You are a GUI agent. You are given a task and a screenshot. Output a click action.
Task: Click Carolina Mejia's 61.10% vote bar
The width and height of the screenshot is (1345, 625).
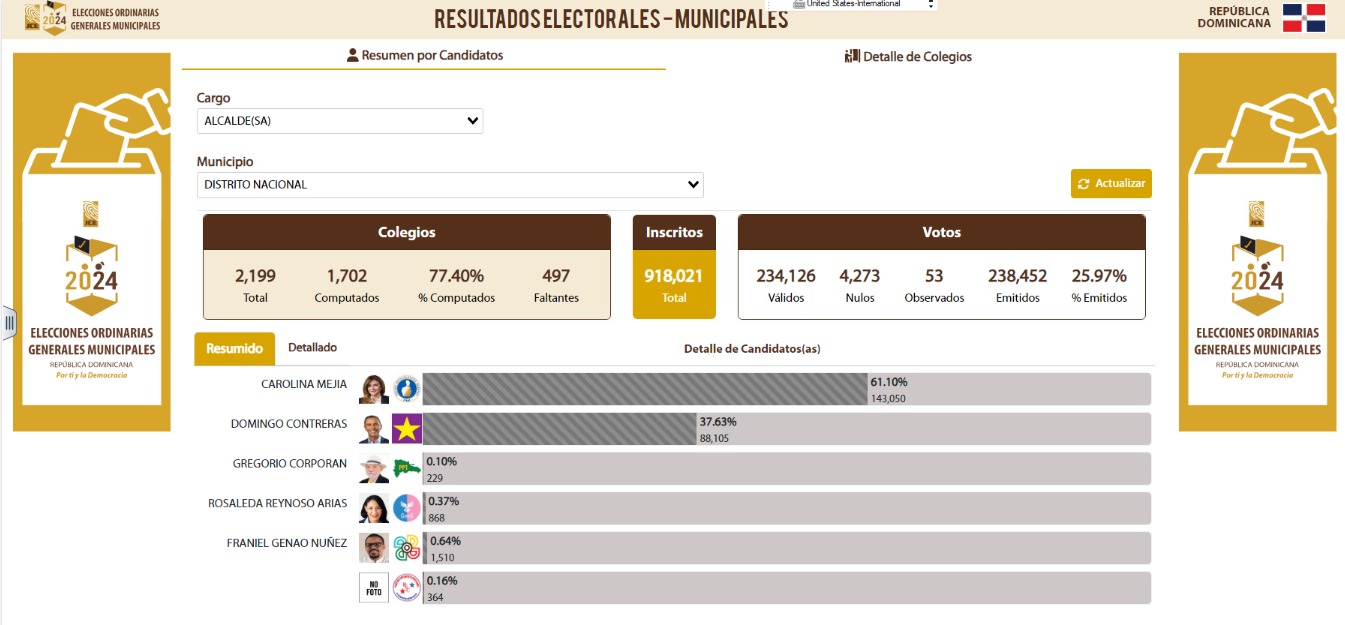(x=645, y=389)
